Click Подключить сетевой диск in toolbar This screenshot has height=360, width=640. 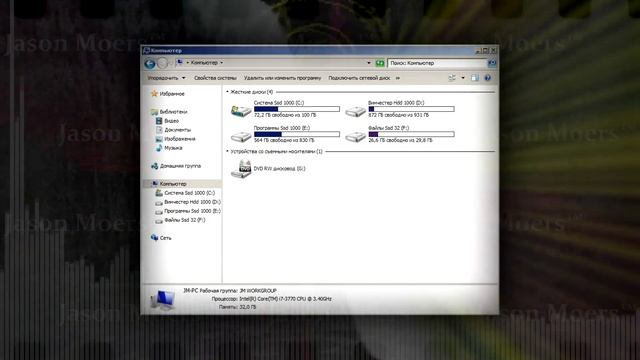(x=359, y=78)
